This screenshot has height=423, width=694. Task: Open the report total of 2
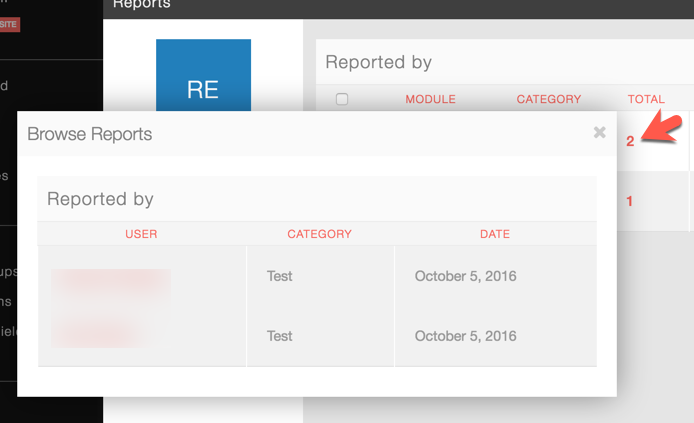coord(630,141)
